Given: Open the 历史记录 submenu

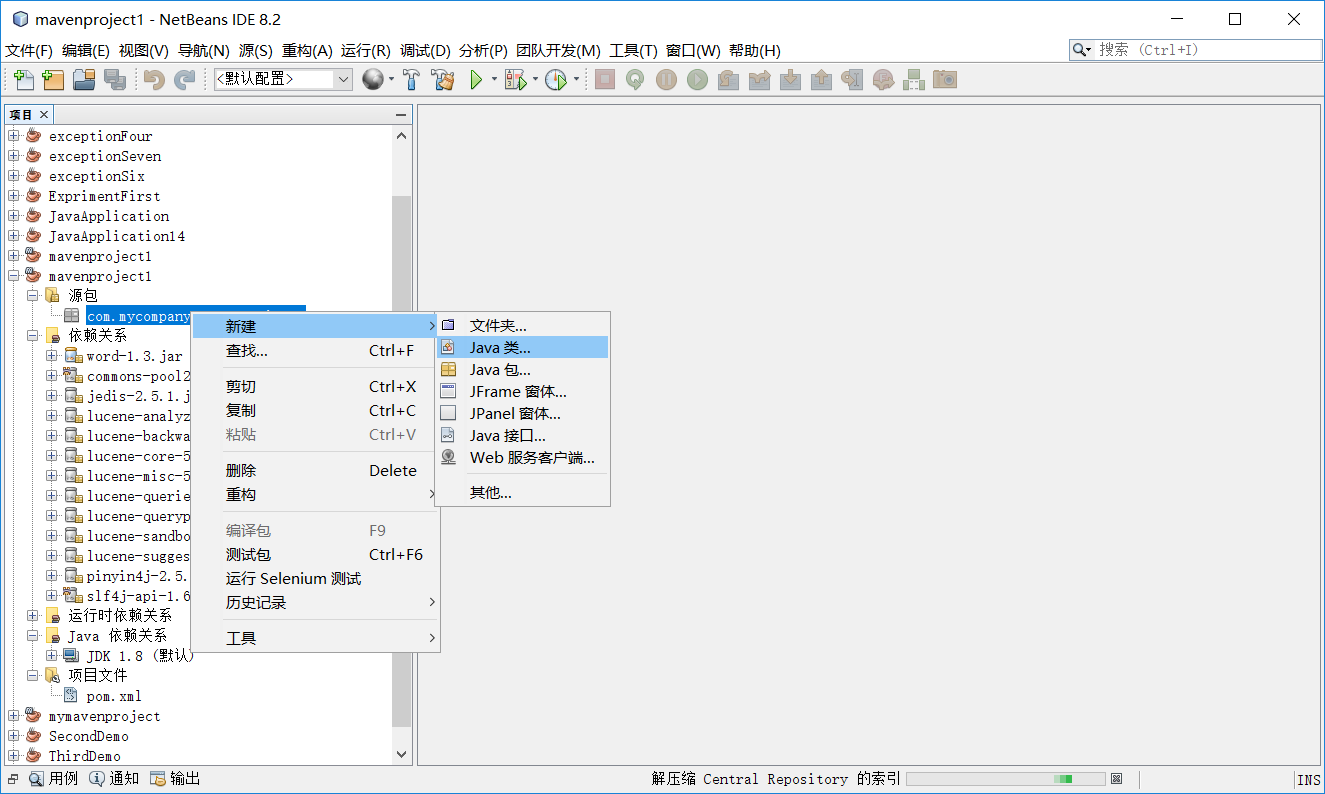Looking at the screenshot, I should (315, 603).
